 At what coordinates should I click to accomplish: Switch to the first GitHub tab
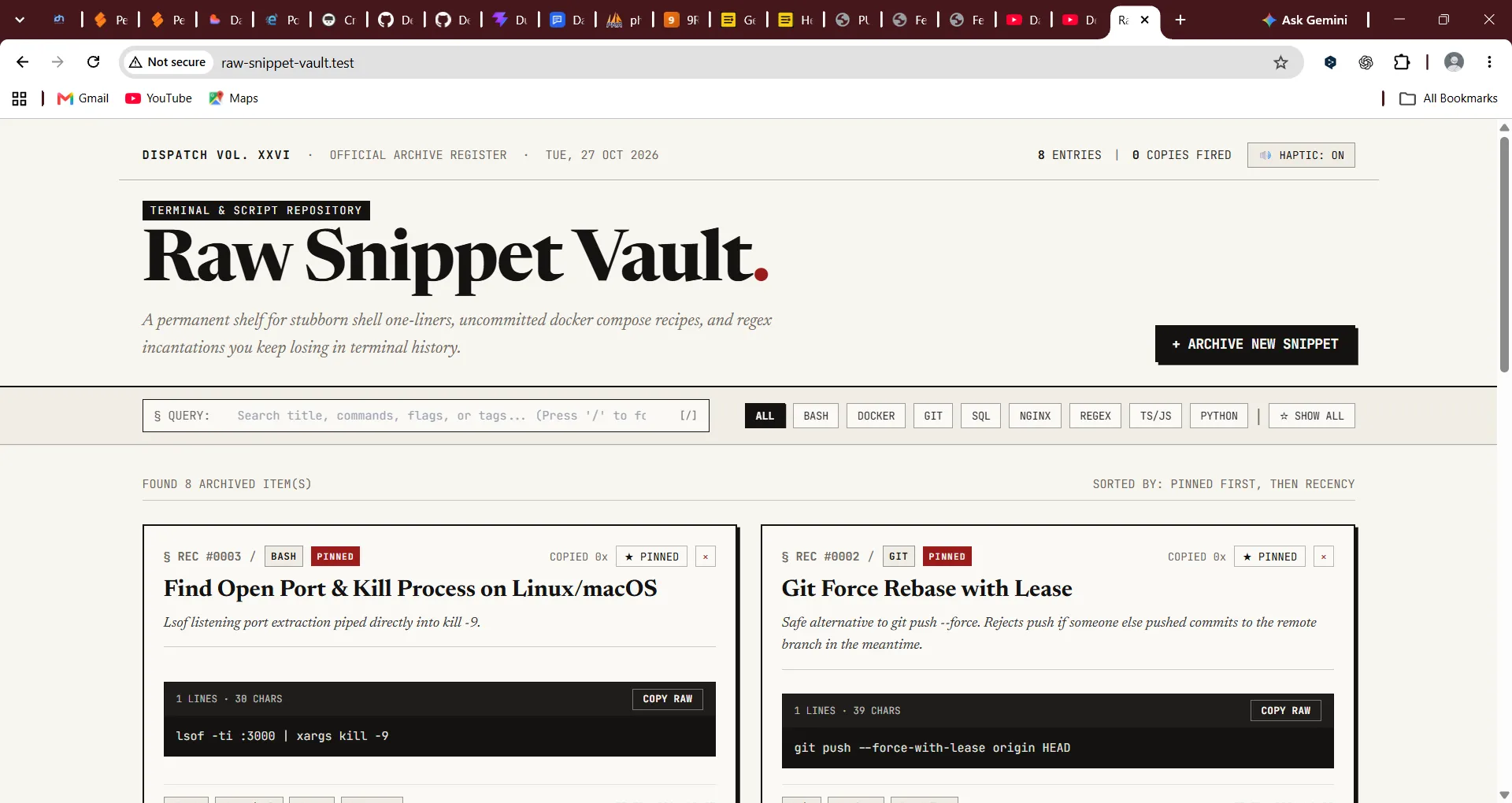click(395, 20)
